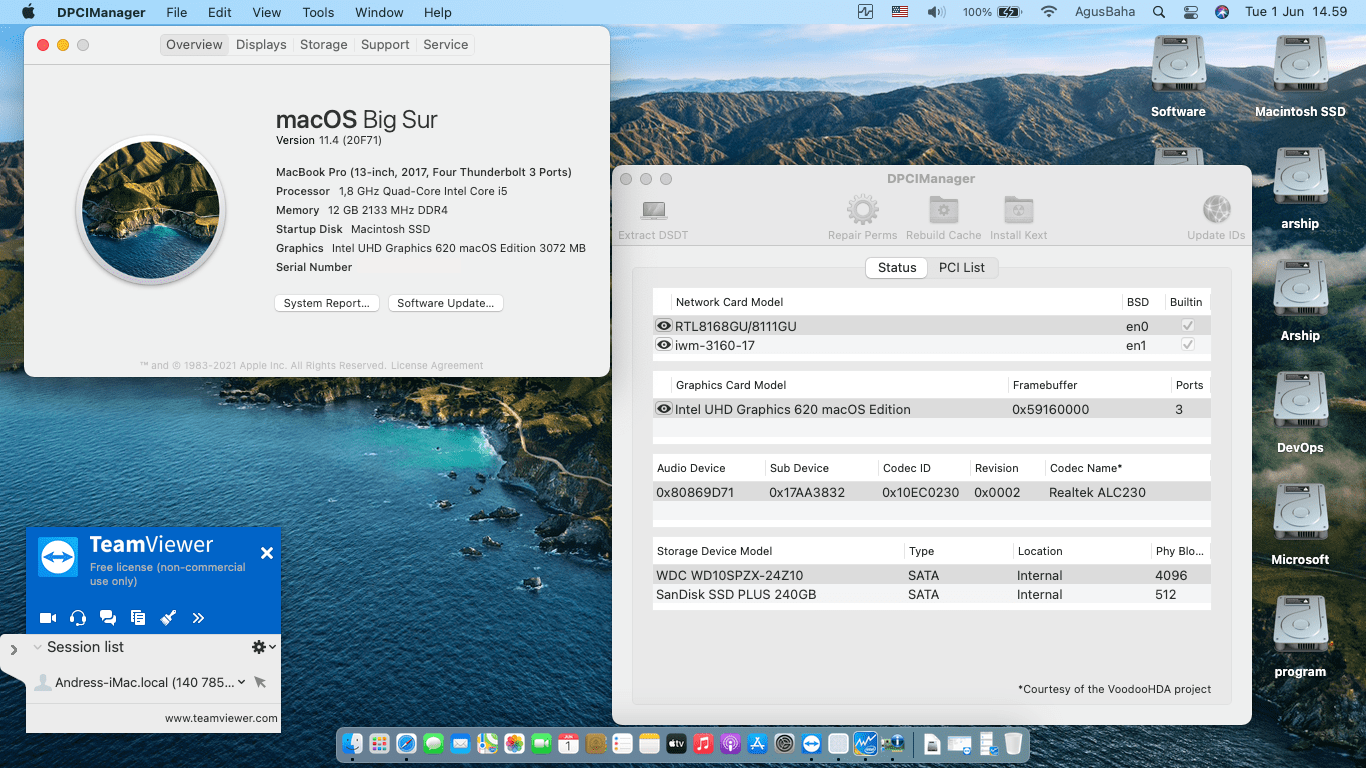Collapse the Session list section
This screenshot has width=1366, height=768.
(x=38, y=647)
